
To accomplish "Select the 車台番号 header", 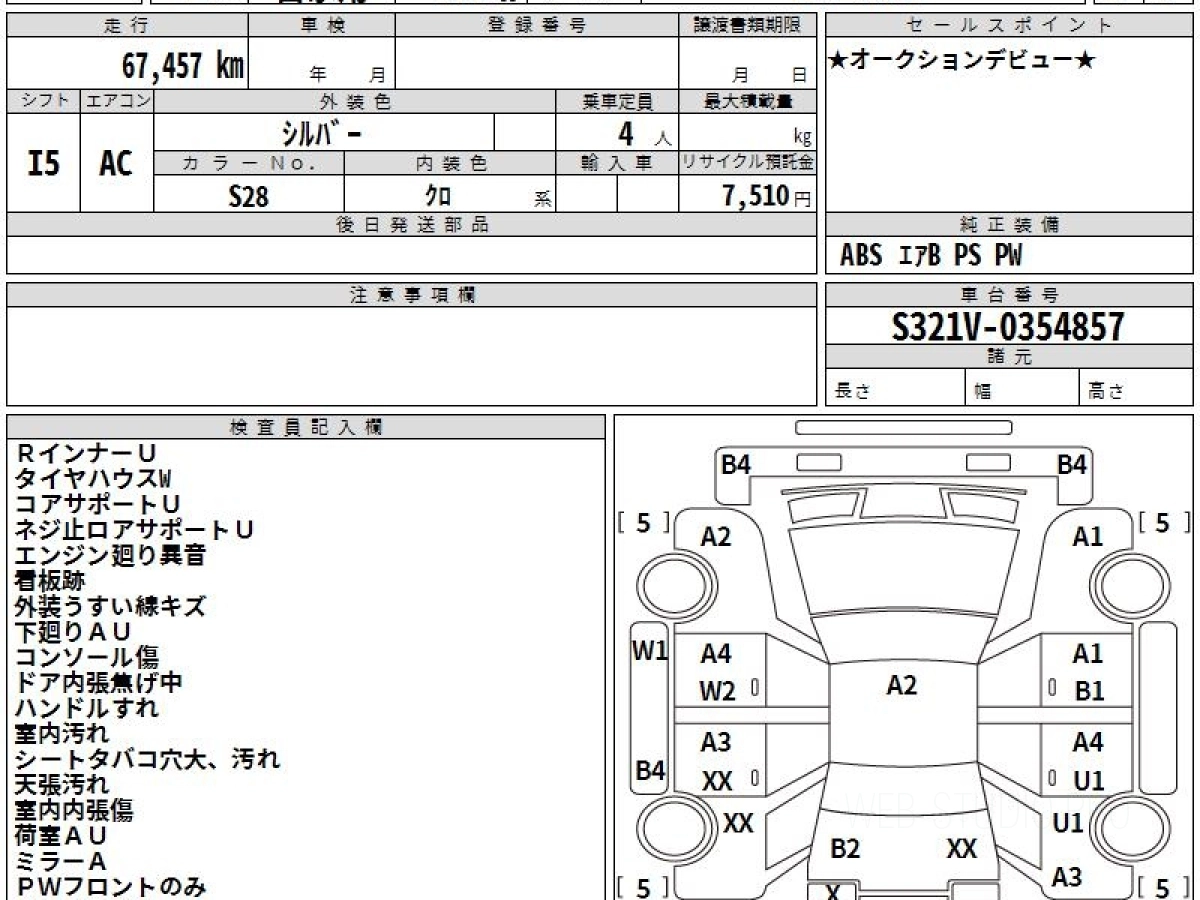I will click(x=1009, y=294).
